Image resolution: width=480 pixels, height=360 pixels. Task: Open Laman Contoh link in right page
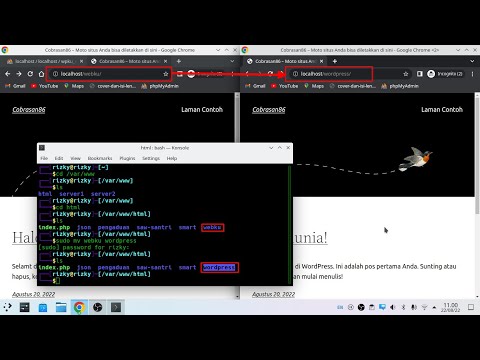442,109
